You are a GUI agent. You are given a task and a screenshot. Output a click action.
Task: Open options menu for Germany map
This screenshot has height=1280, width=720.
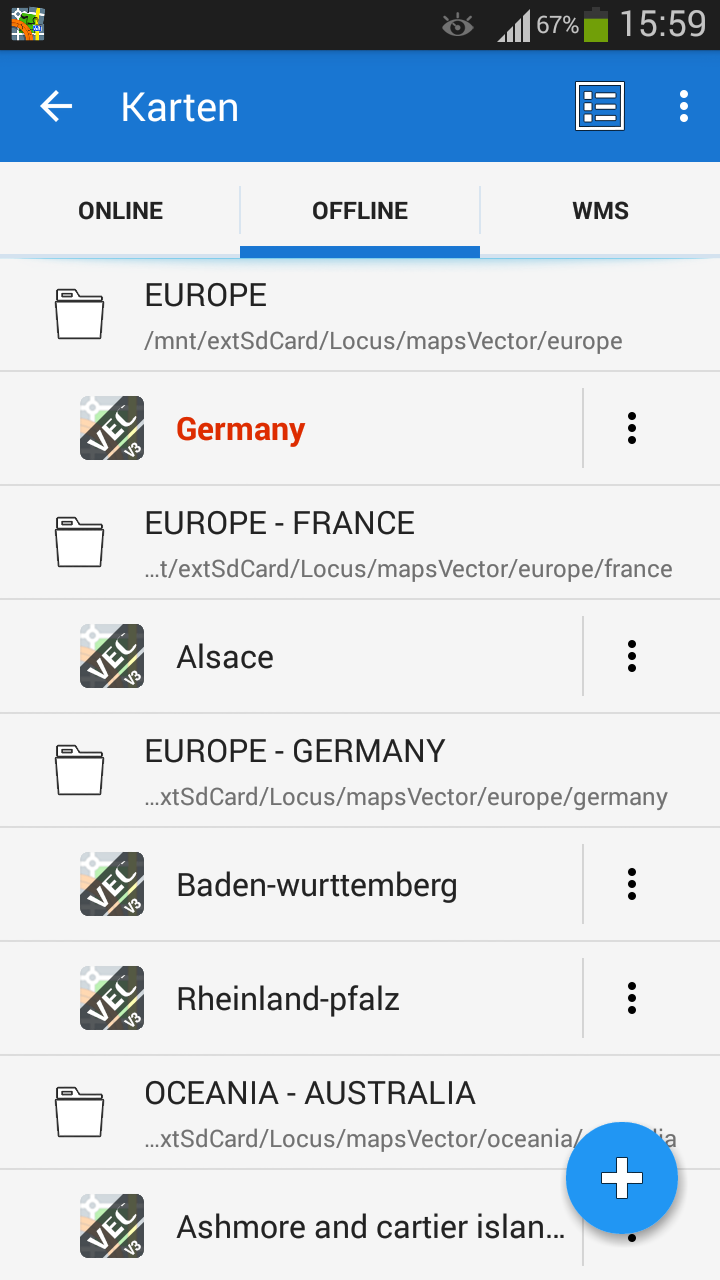632,428
